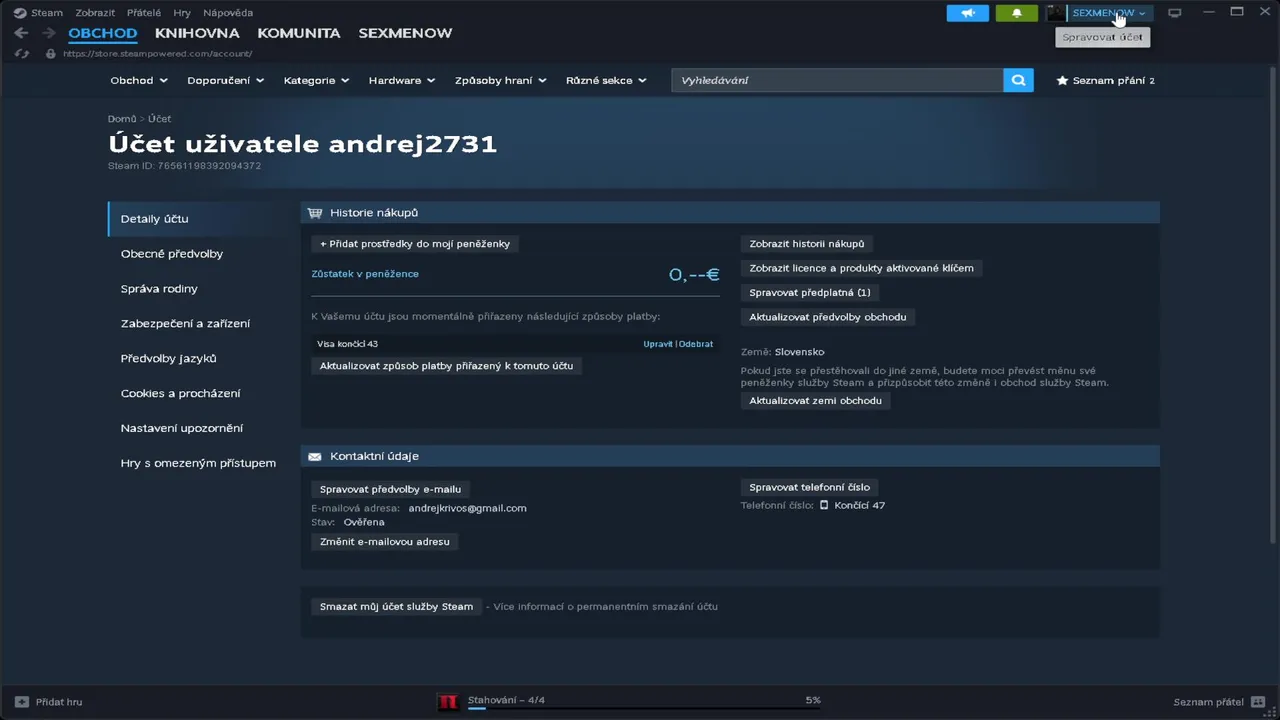Open the Nápověda menu
The image size is (1280, 720).
click(x=228, y=13)
